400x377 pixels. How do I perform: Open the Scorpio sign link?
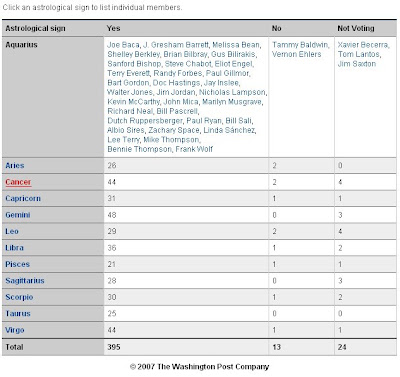tap(19, 297)
